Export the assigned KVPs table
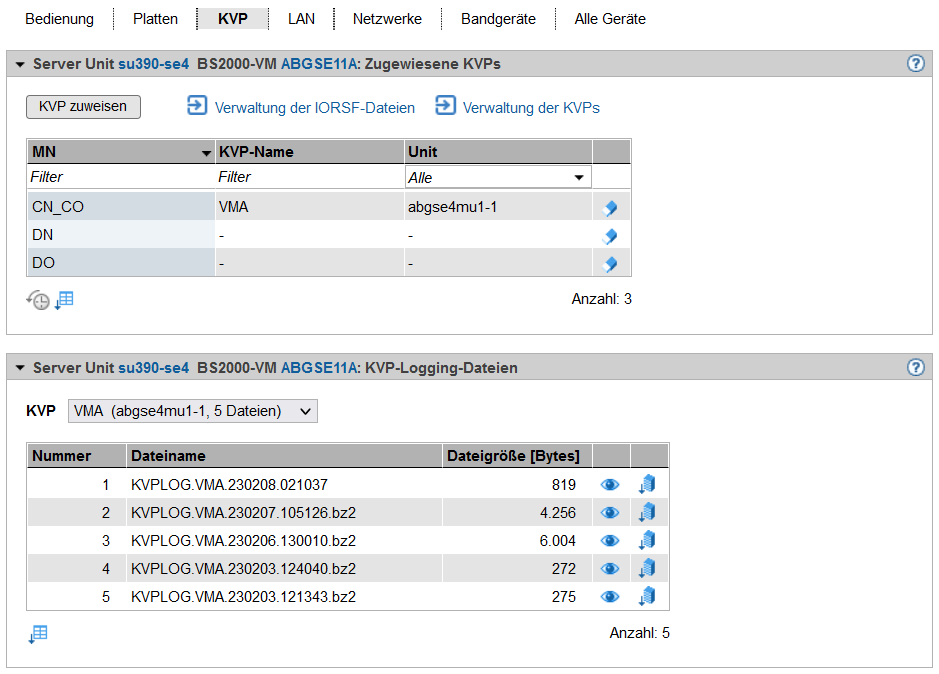Image resolution: width=939 pixels, height=674 pixels. pos(65,299)
